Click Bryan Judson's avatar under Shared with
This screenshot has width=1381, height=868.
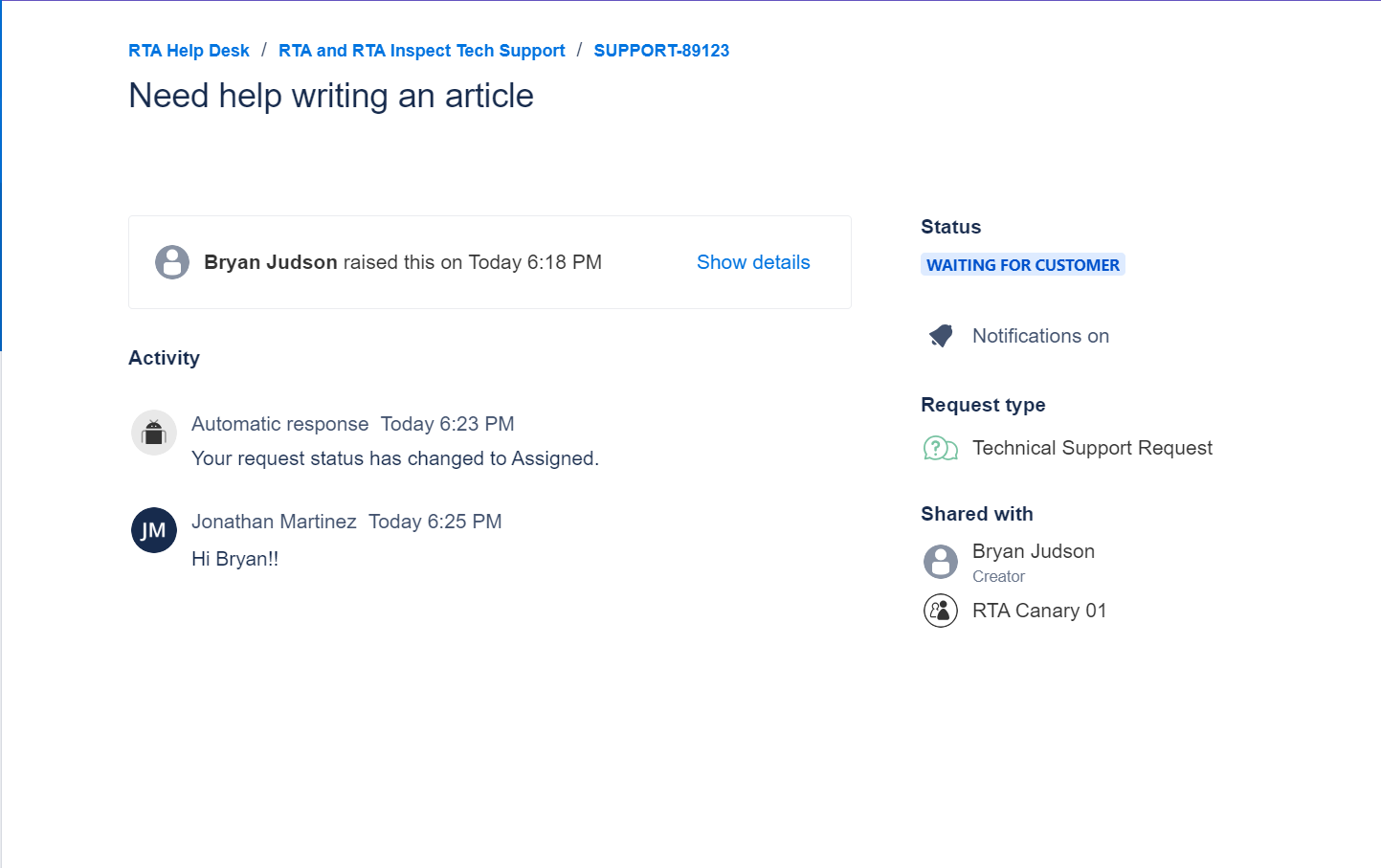pos(940,562)
